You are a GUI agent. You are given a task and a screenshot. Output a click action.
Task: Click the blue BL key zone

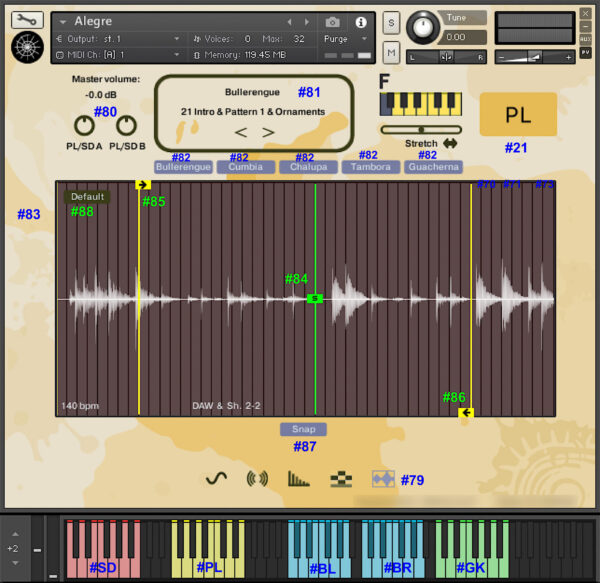point(320,549)
